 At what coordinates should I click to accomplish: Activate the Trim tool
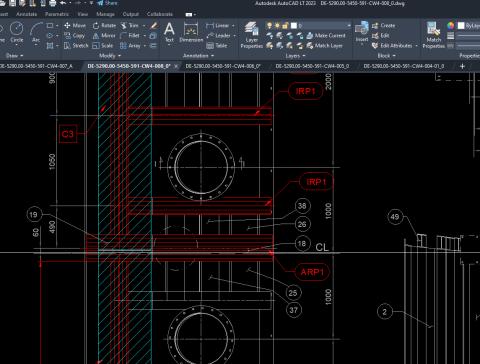tap(129, 25)
